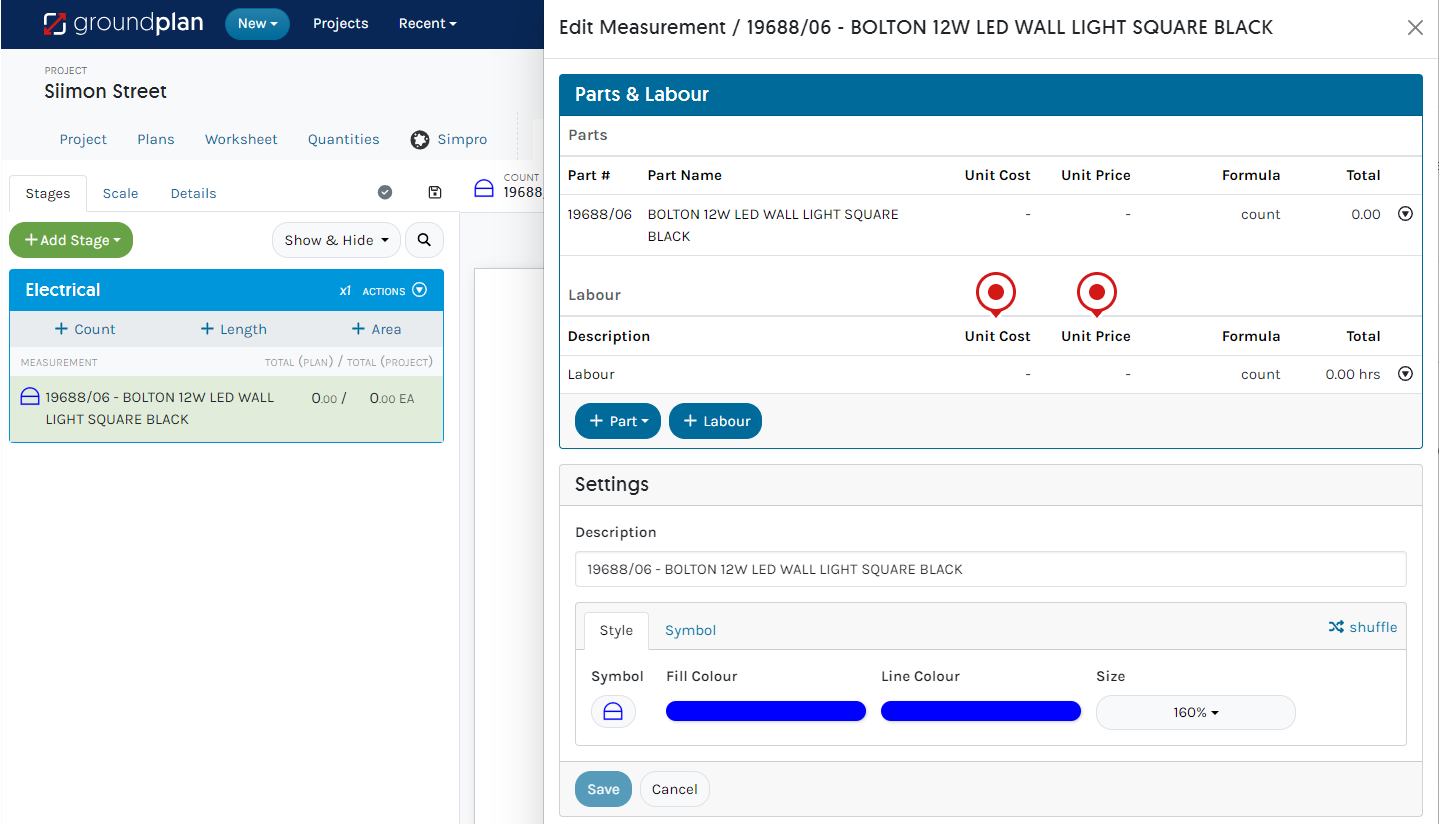
Task: Add an Area measurement to Electrical
Action: [376, 329]
